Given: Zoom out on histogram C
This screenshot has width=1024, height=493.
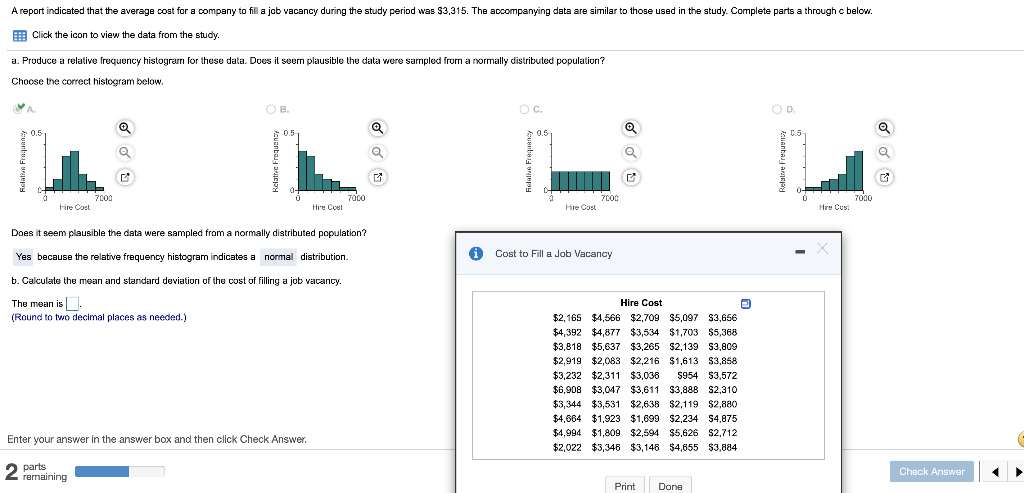Looking at the screenshot, I should tap(630, 152).
